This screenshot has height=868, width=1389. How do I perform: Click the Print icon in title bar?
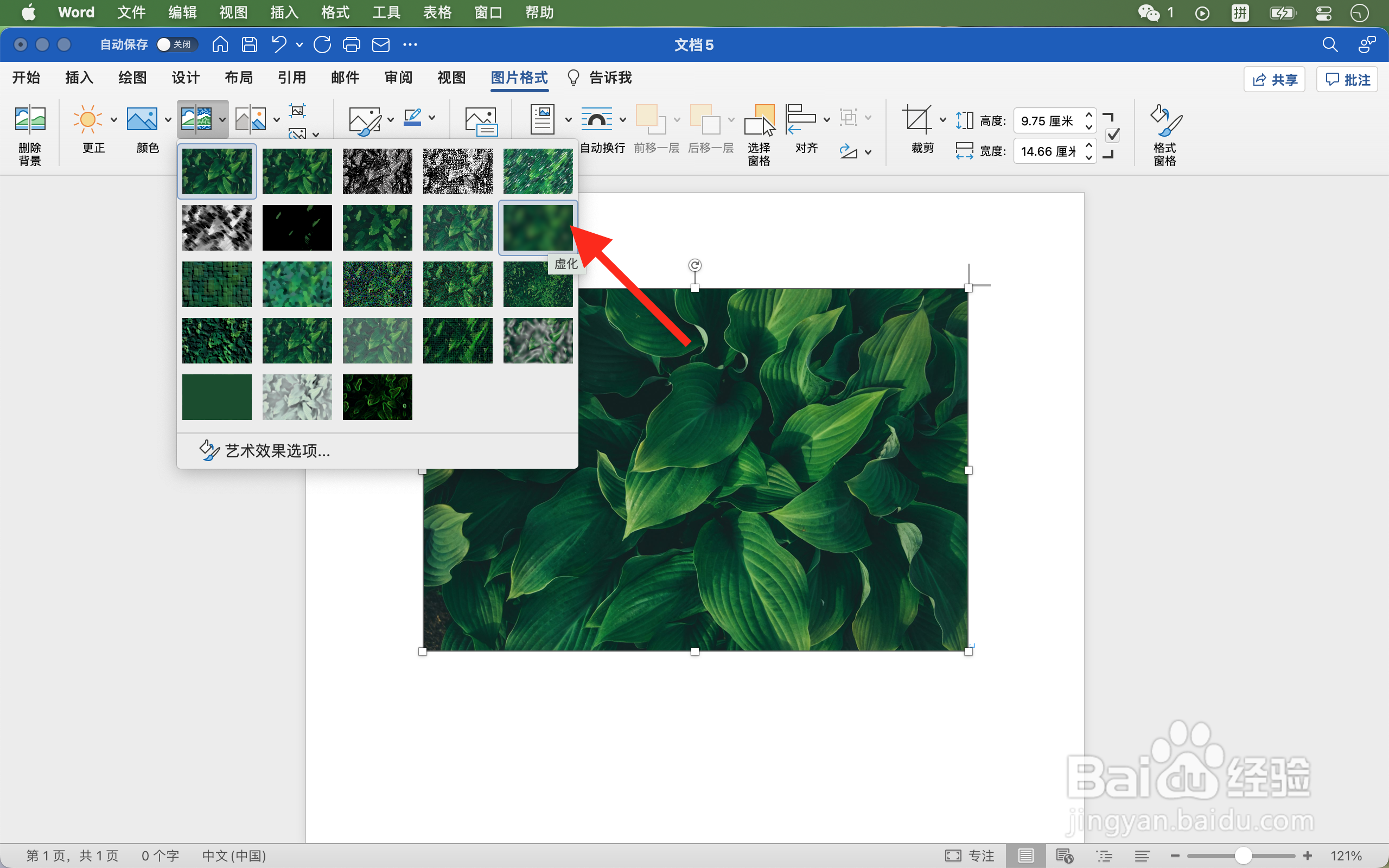(x=351, y=44)
